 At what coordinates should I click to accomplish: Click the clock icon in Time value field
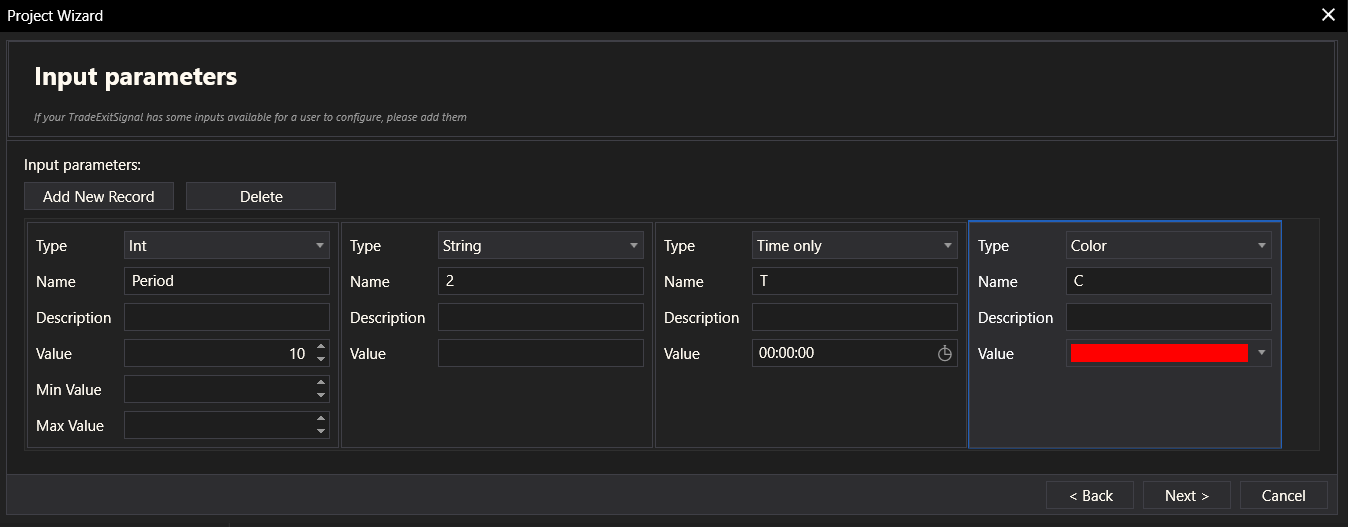click(944, 353)
